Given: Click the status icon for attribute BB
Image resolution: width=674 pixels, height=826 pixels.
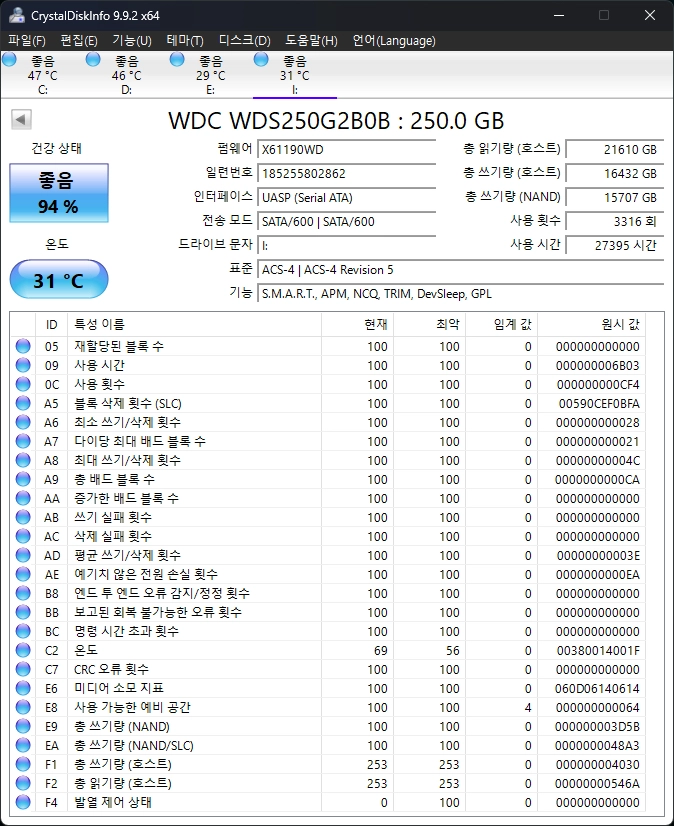Looking at the screenshot, I should (x=23, y=612).
